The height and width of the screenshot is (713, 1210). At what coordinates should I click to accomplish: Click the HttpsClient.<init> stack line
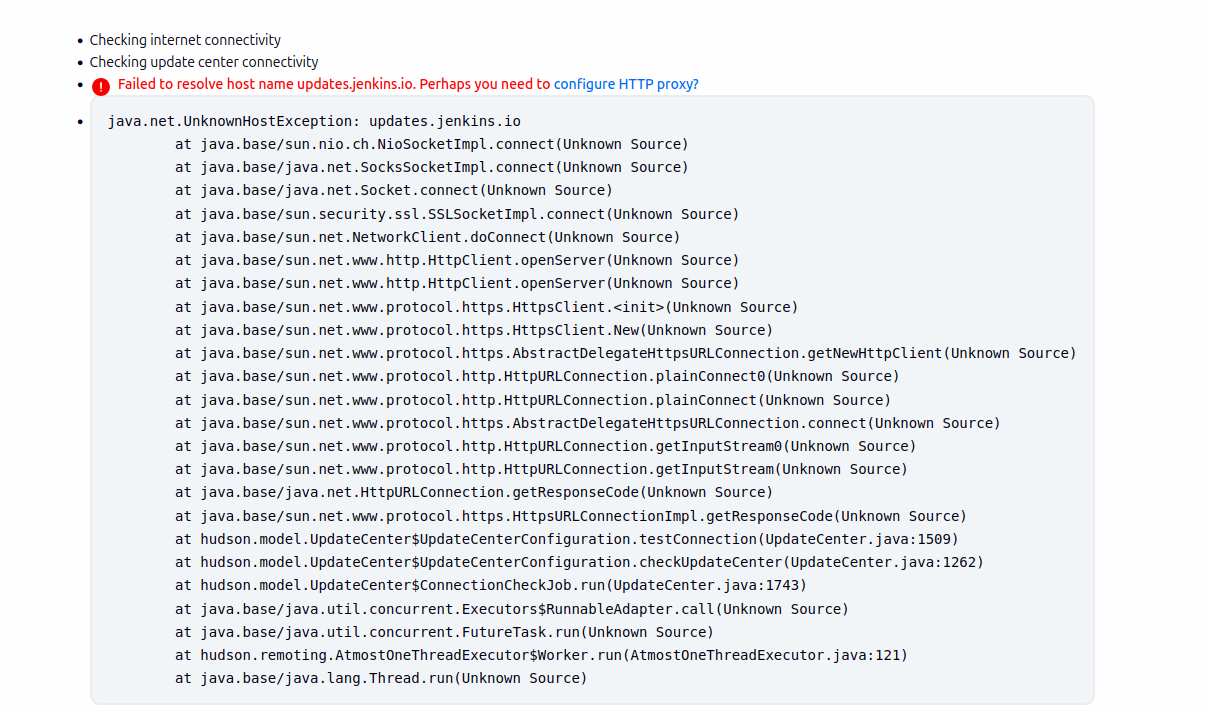487,307
